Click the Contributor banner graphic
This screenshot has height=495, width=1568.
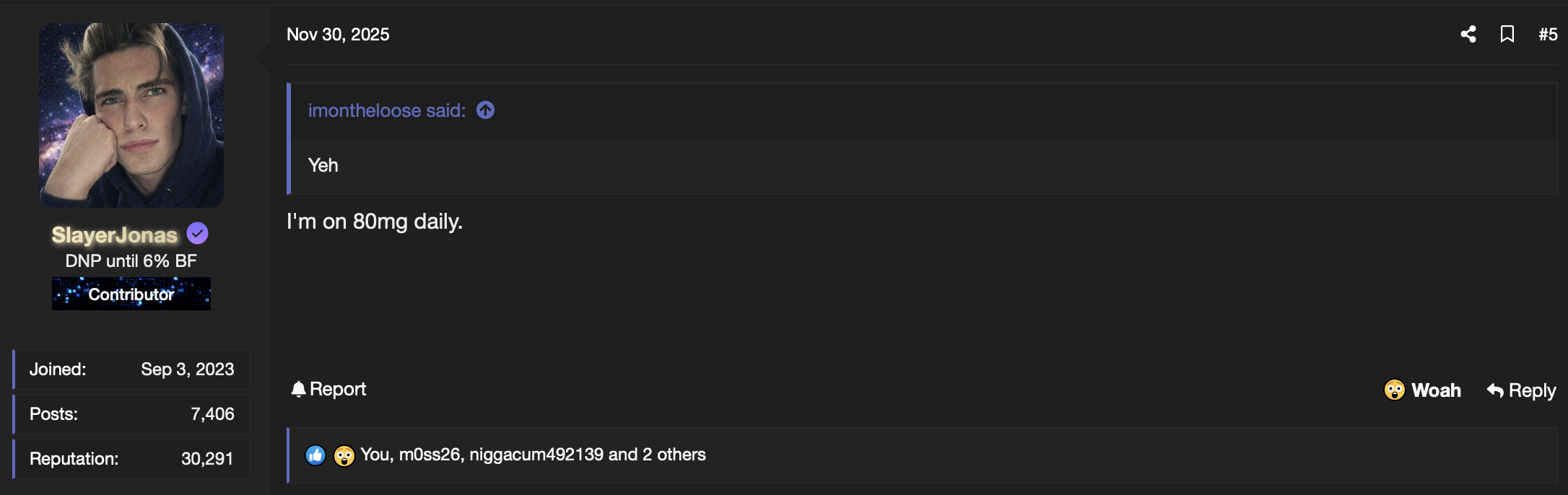[131, 294]
